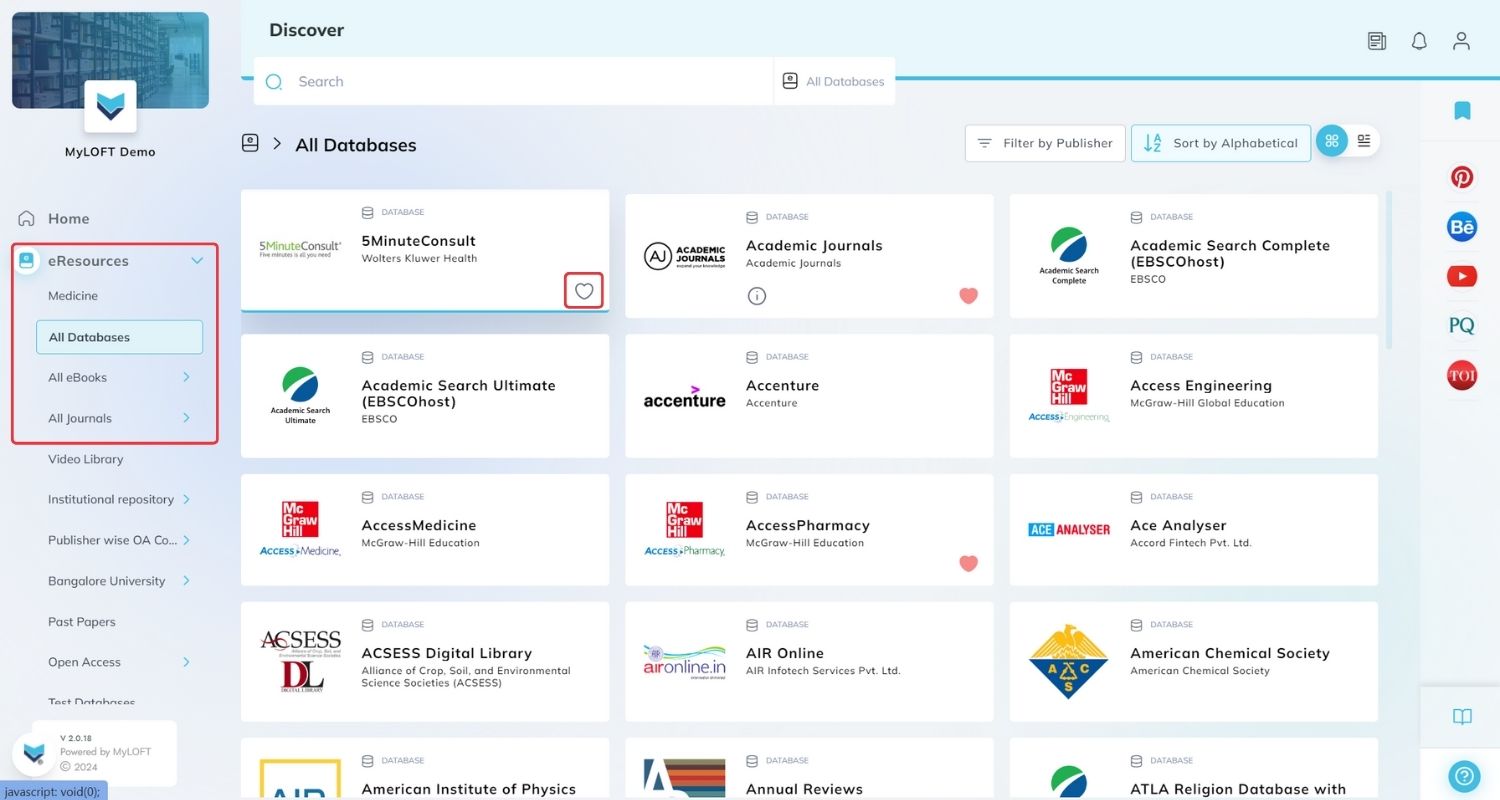Expand Bangalore University arrow
Image resolution: width=1500 pixels, height=800 pixels.
point(186,581)
